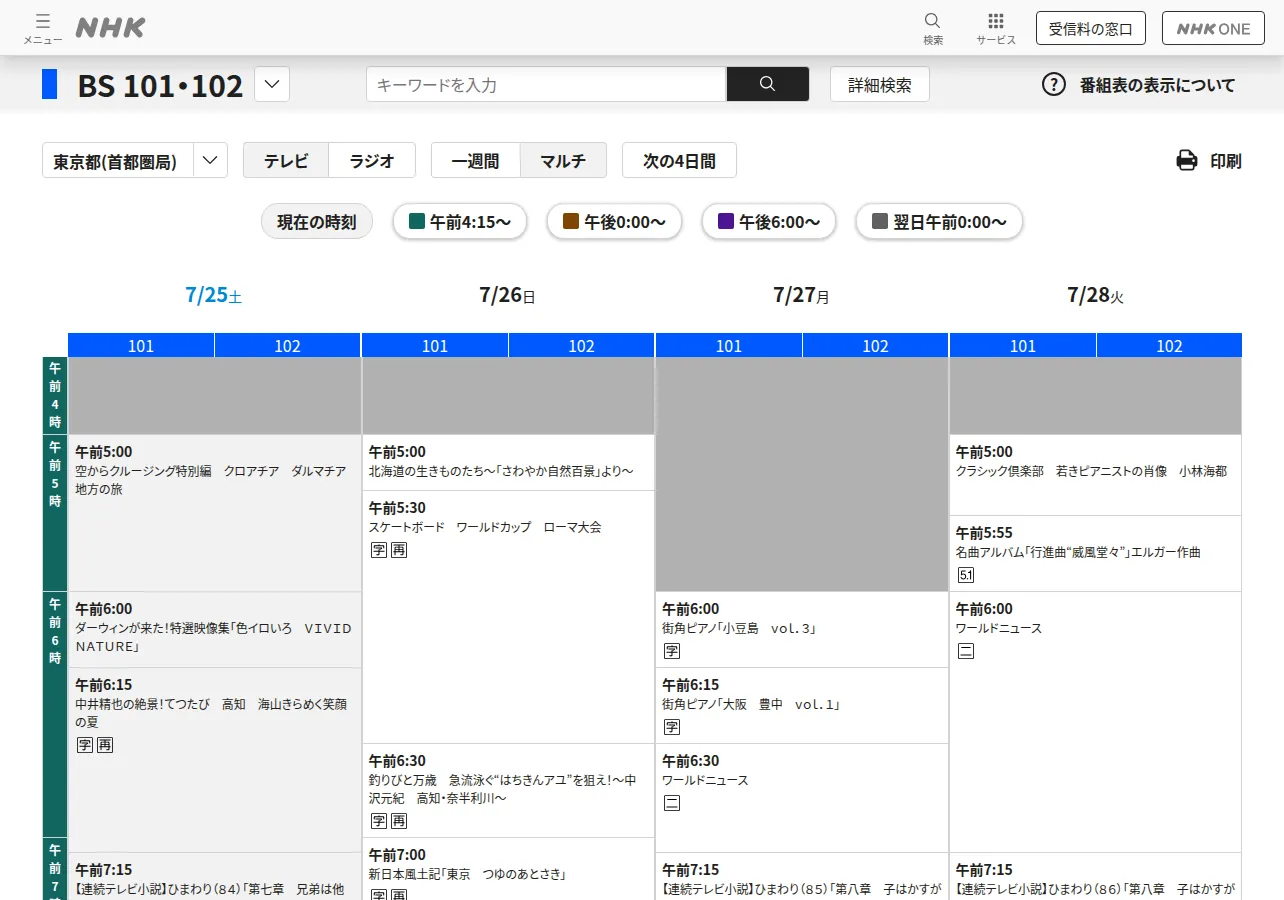Open 街角ピアノ「大阪 豊中 vol.1」 program

click(x=802, y=706)
